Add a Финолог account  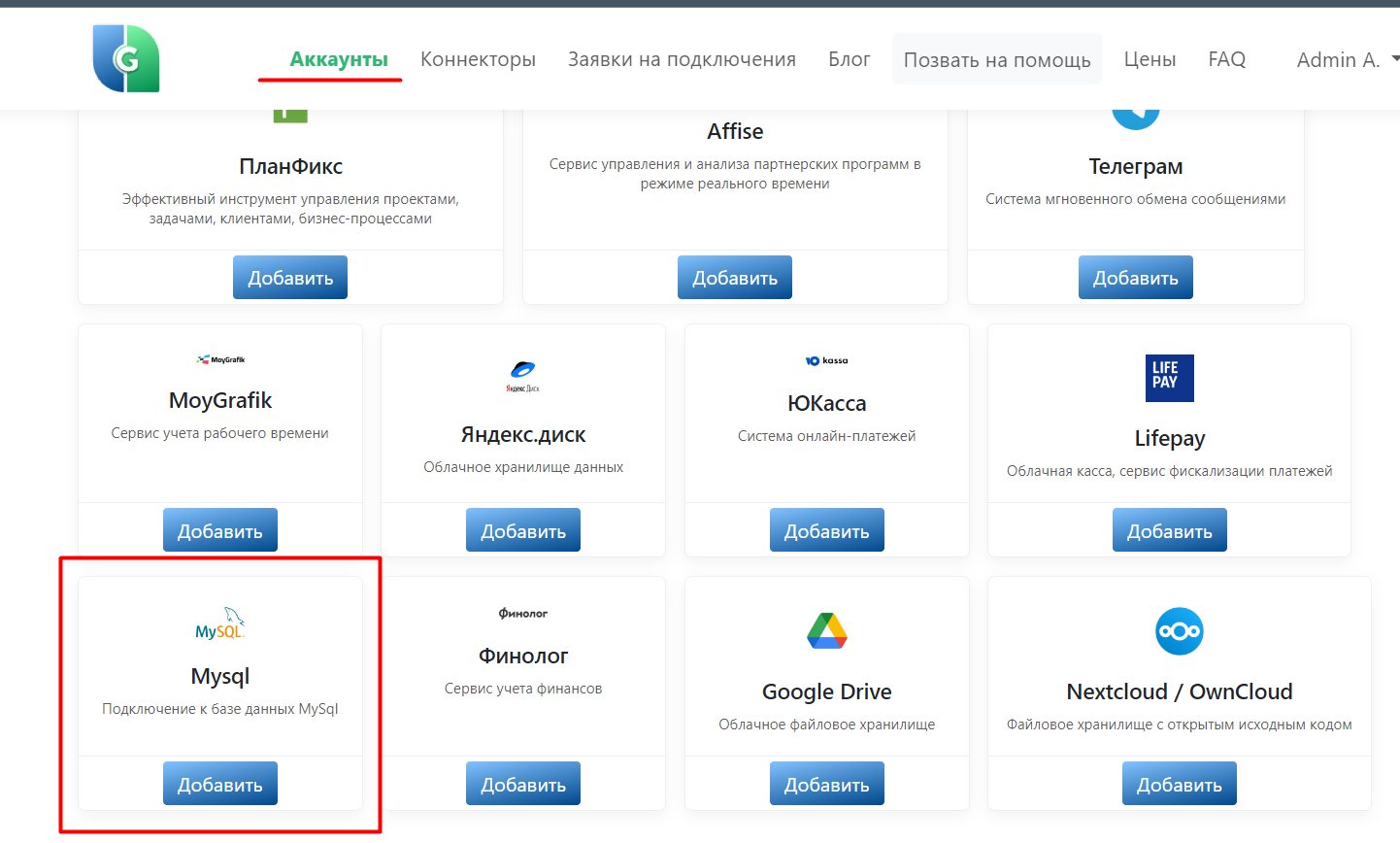523,784
